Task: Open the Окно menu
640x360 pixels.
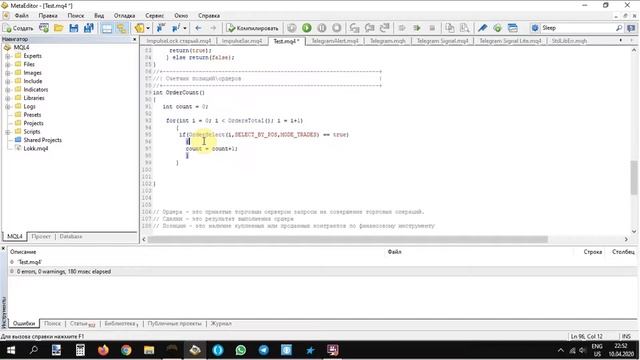Action: [x=181, y=16]
